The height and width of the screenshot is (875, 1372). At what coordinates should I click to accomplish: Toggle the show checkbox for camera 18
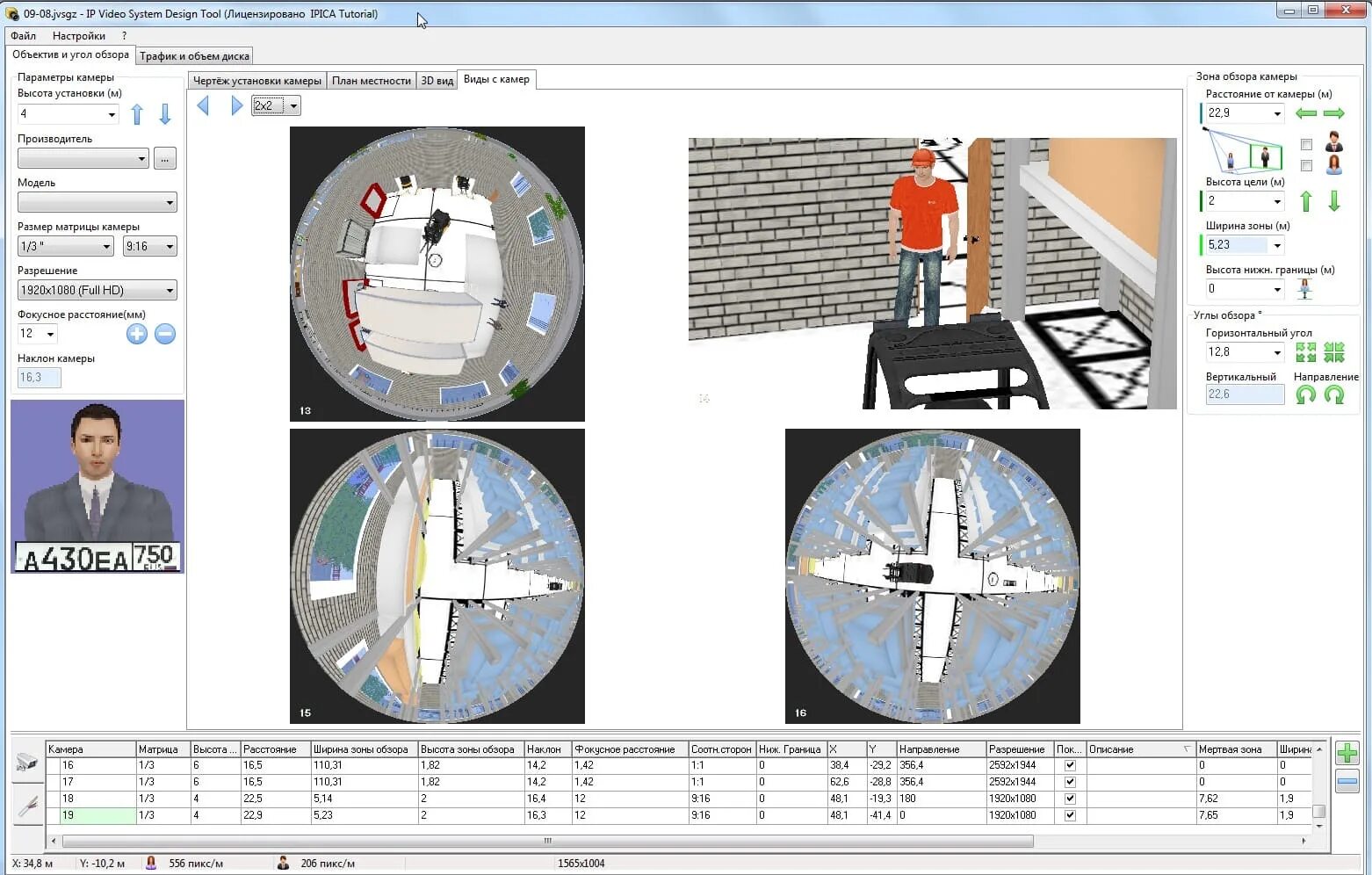1069,799
